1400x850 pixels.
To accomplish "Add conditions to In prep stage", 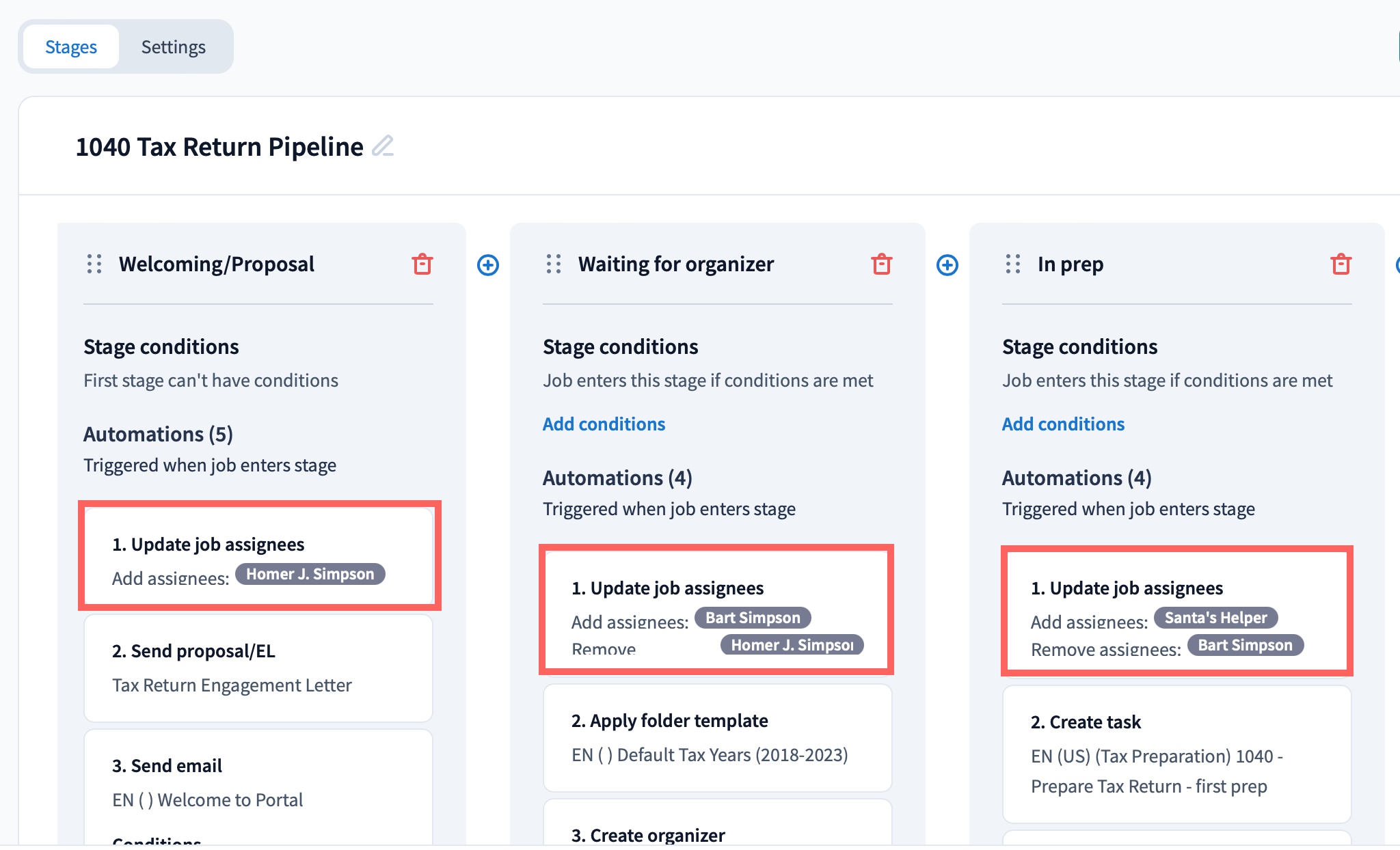I will pos(1063,424).
